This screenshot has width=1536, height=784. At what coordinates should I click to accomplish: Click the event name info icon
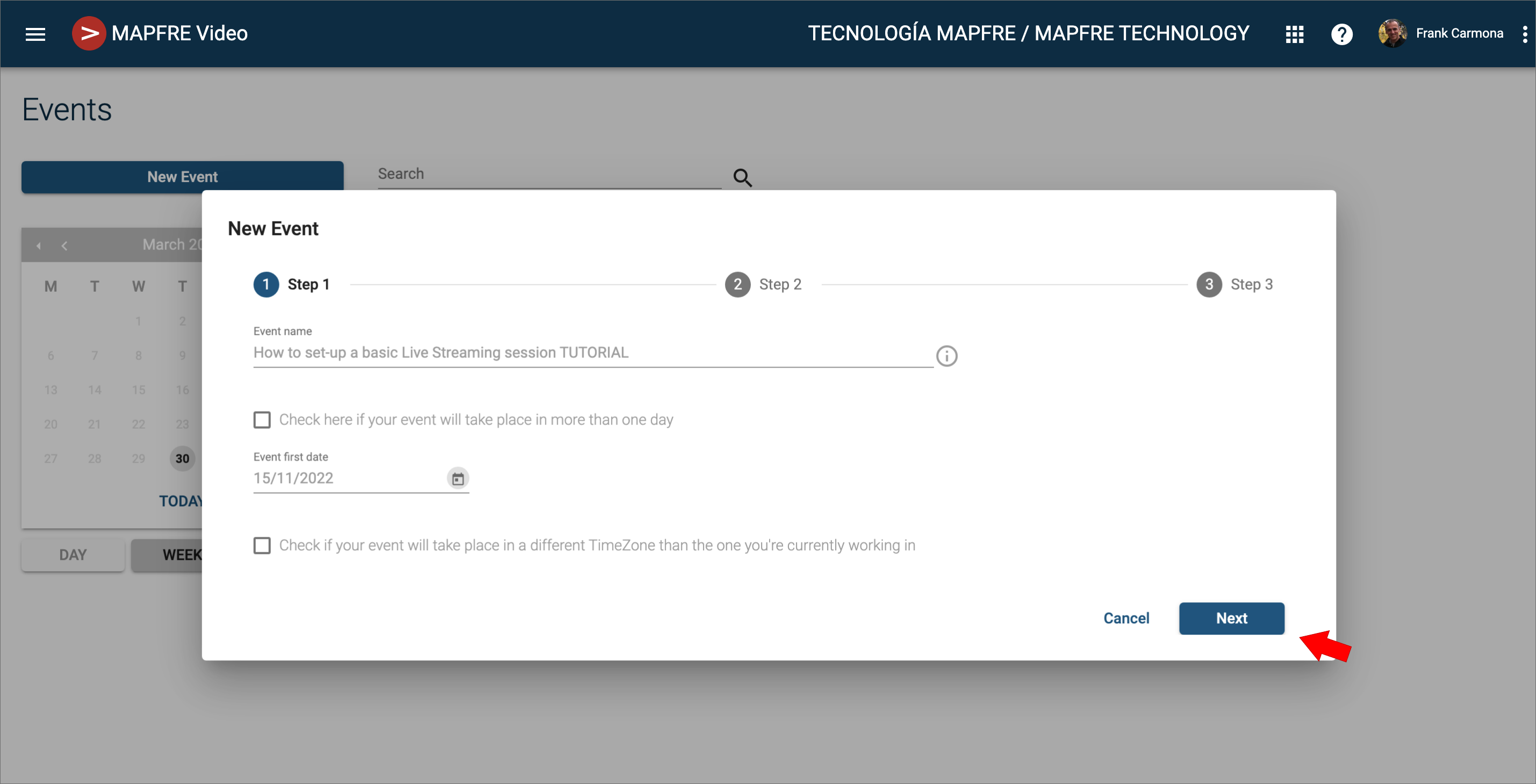tap(946, 356)
